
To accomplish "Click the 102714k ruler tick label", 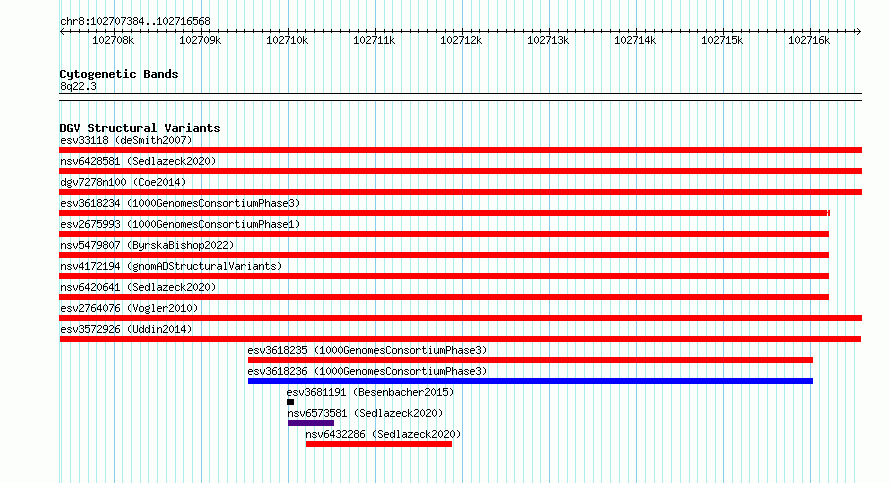I will [635, 40].
